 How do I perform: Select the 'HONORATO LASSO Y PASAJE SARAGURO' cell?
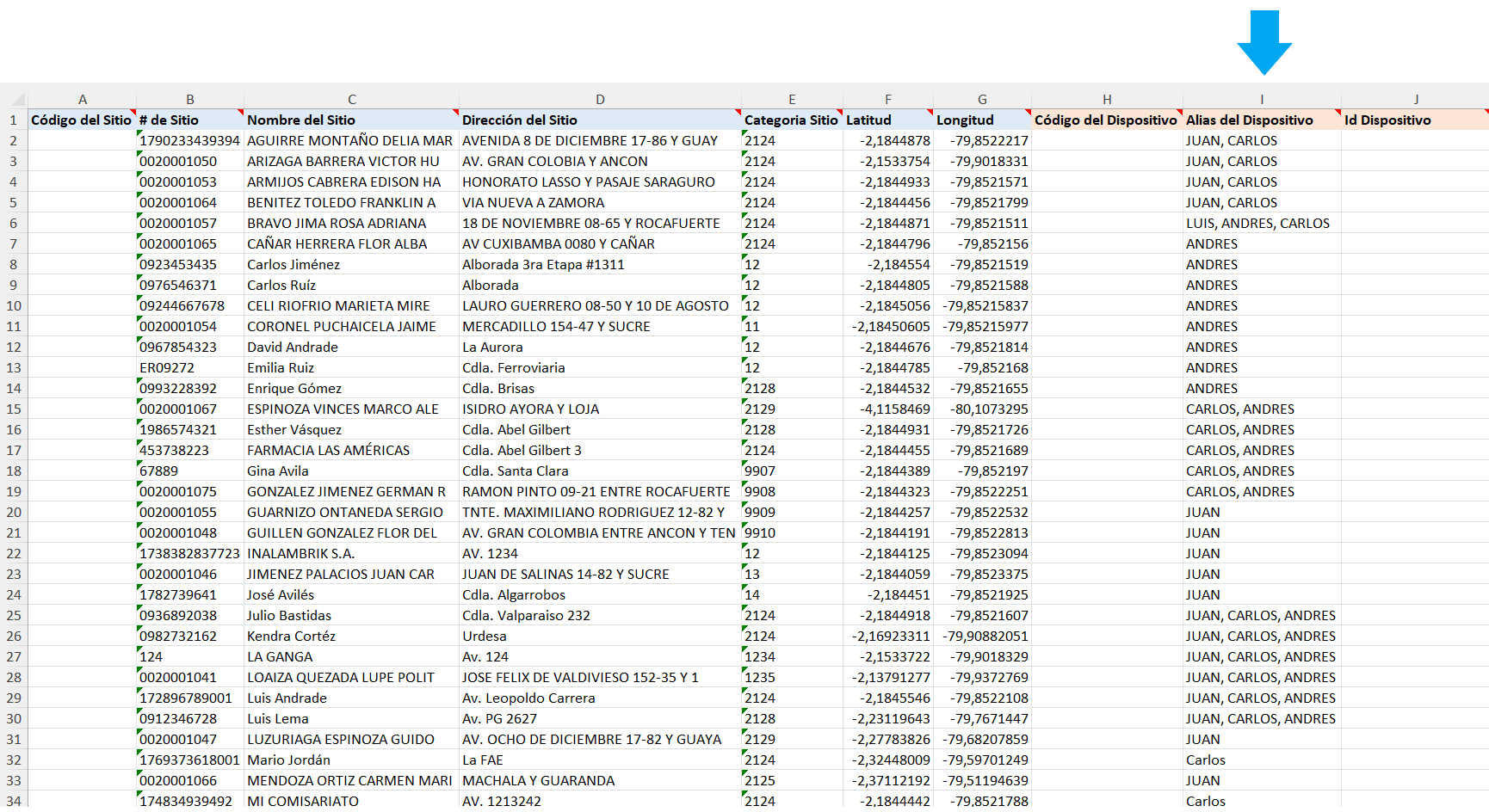pyautogui.click(x=600, y=181)
